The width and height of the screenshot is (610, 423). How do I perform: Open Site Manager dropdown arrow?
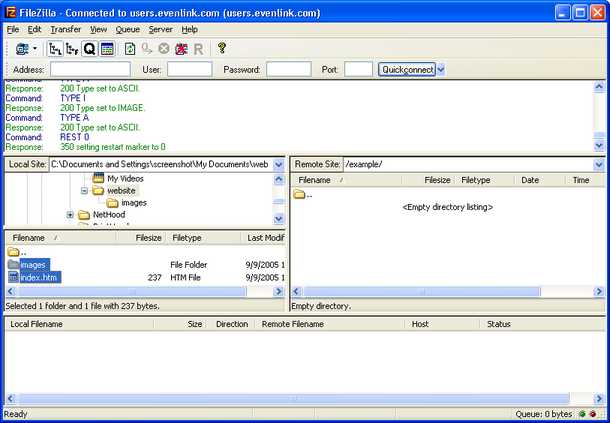coord(35,49)
